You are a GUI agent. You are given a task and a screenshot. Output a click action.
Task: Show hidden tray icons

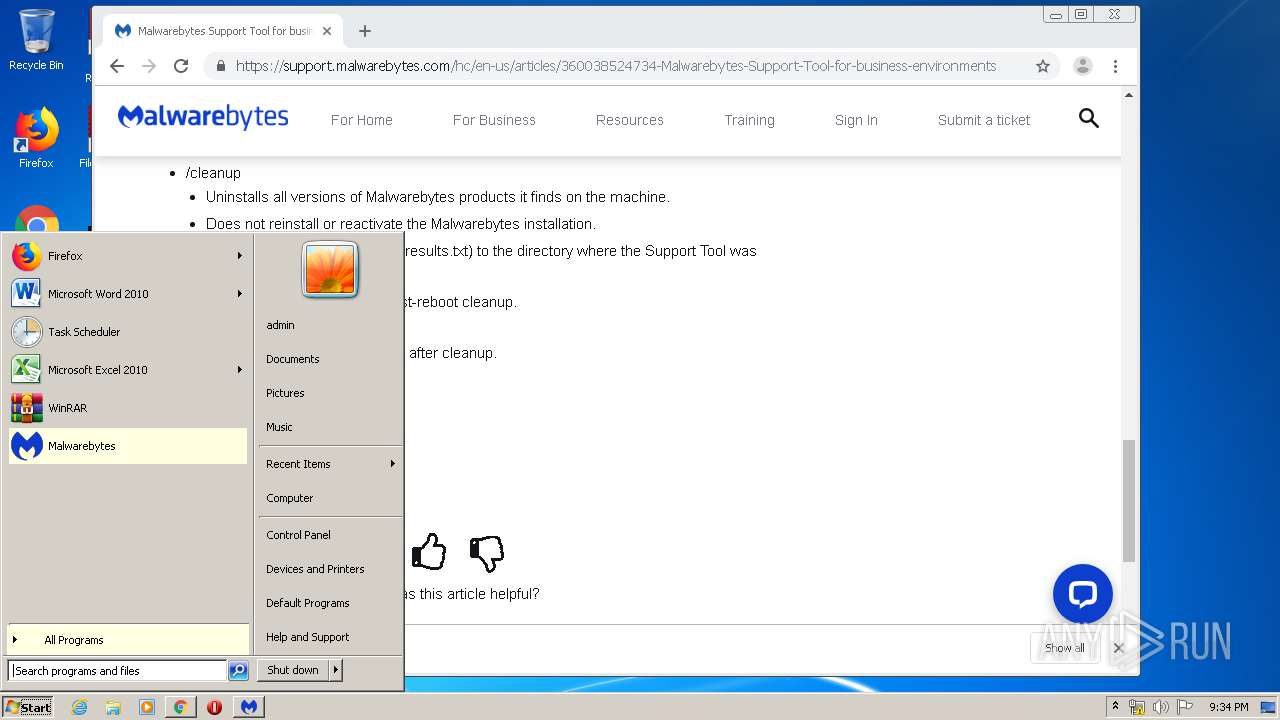1115,707
